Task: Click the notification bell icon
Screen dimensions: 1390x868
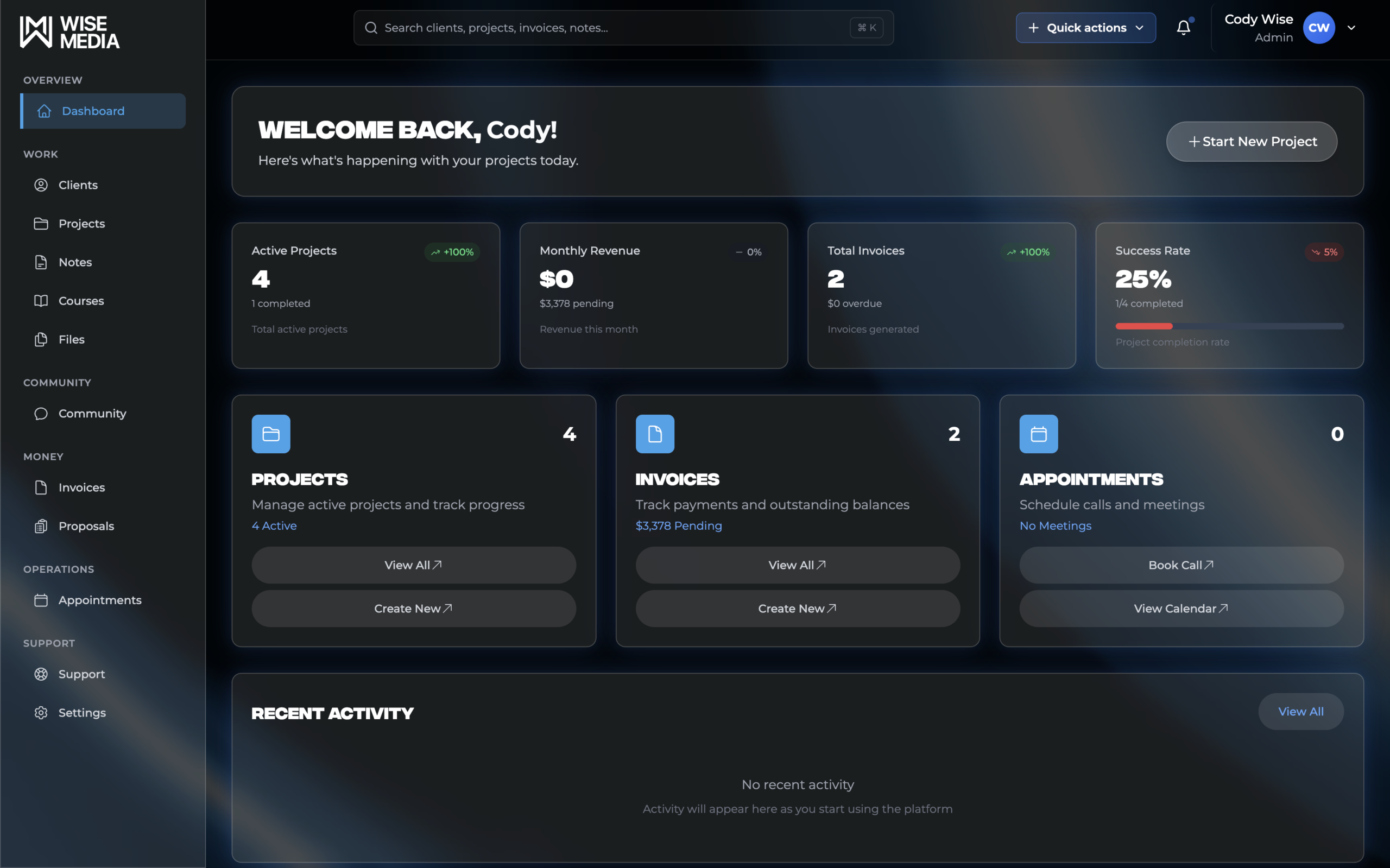Action: pyautogui.click(x=1184, y=27)
